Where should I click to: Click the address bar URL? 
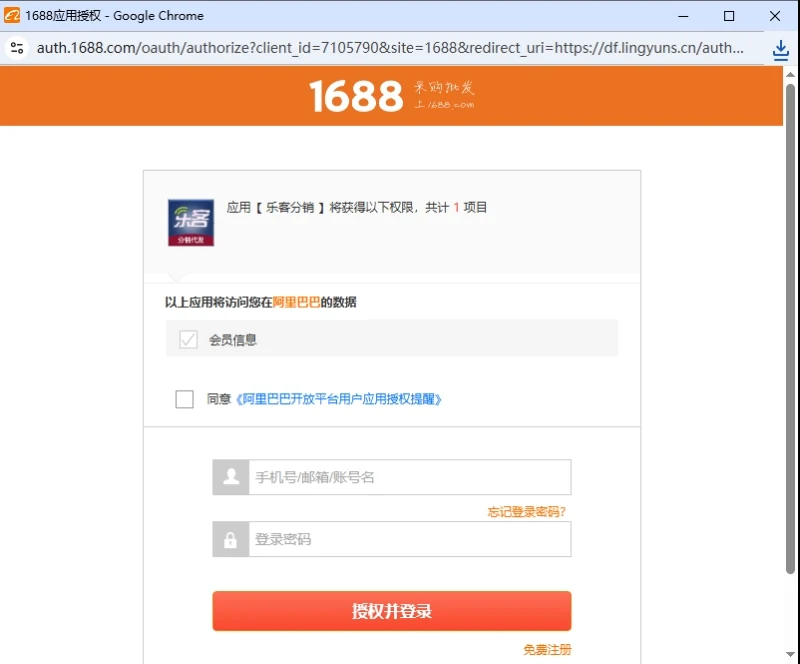click(390, 48)
